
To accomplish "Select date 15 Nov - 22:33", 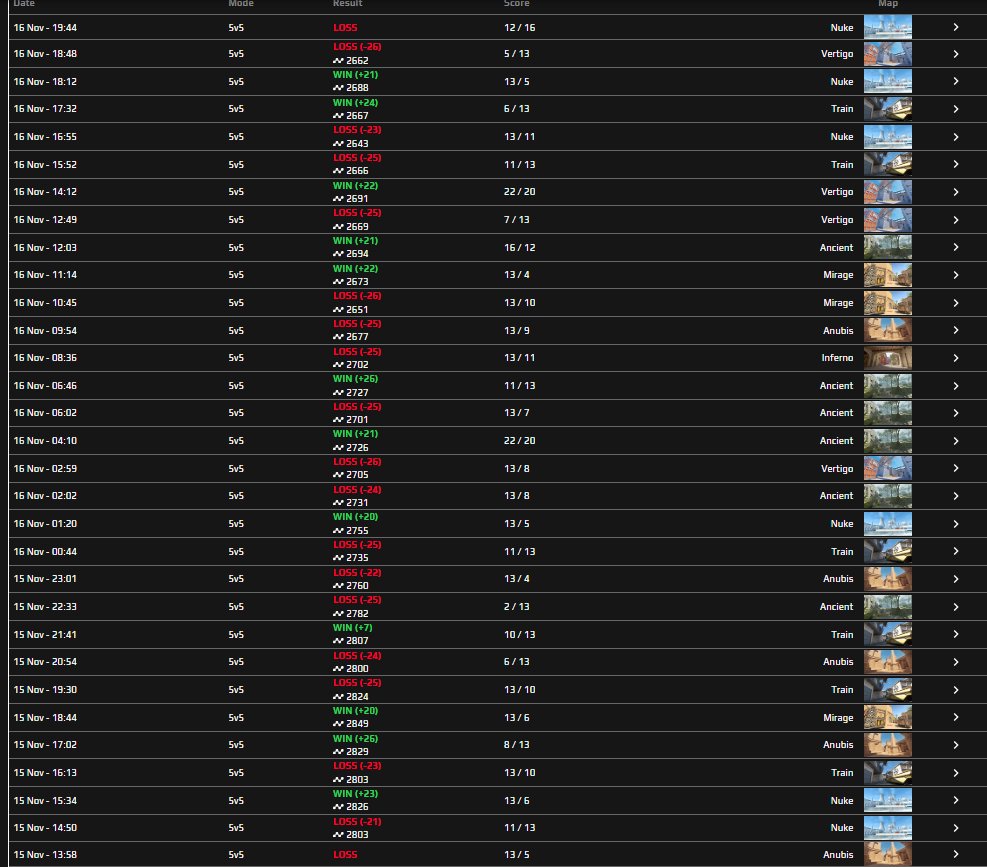I will (45, 607).
